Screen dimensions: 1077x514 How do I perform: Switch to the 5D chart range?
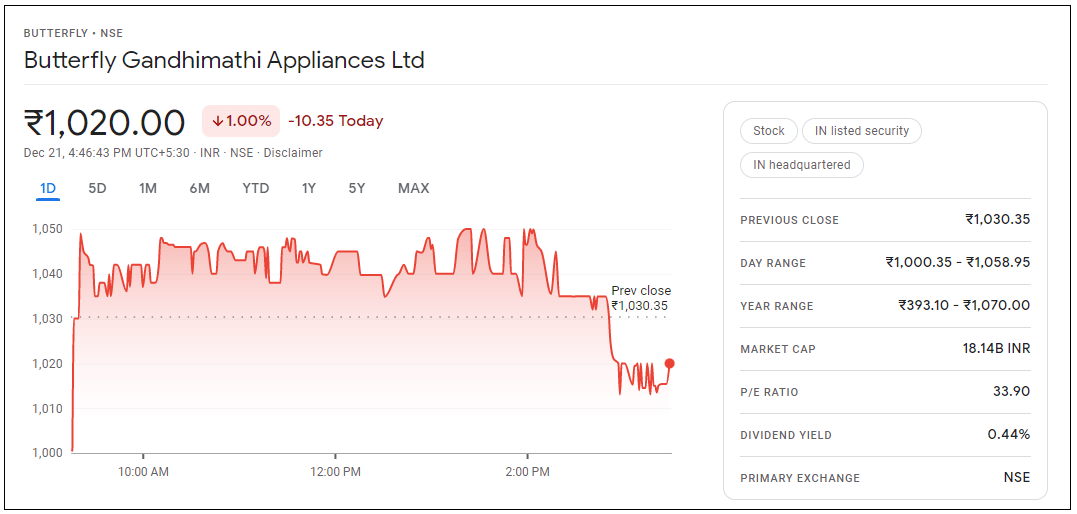[98, 188]
